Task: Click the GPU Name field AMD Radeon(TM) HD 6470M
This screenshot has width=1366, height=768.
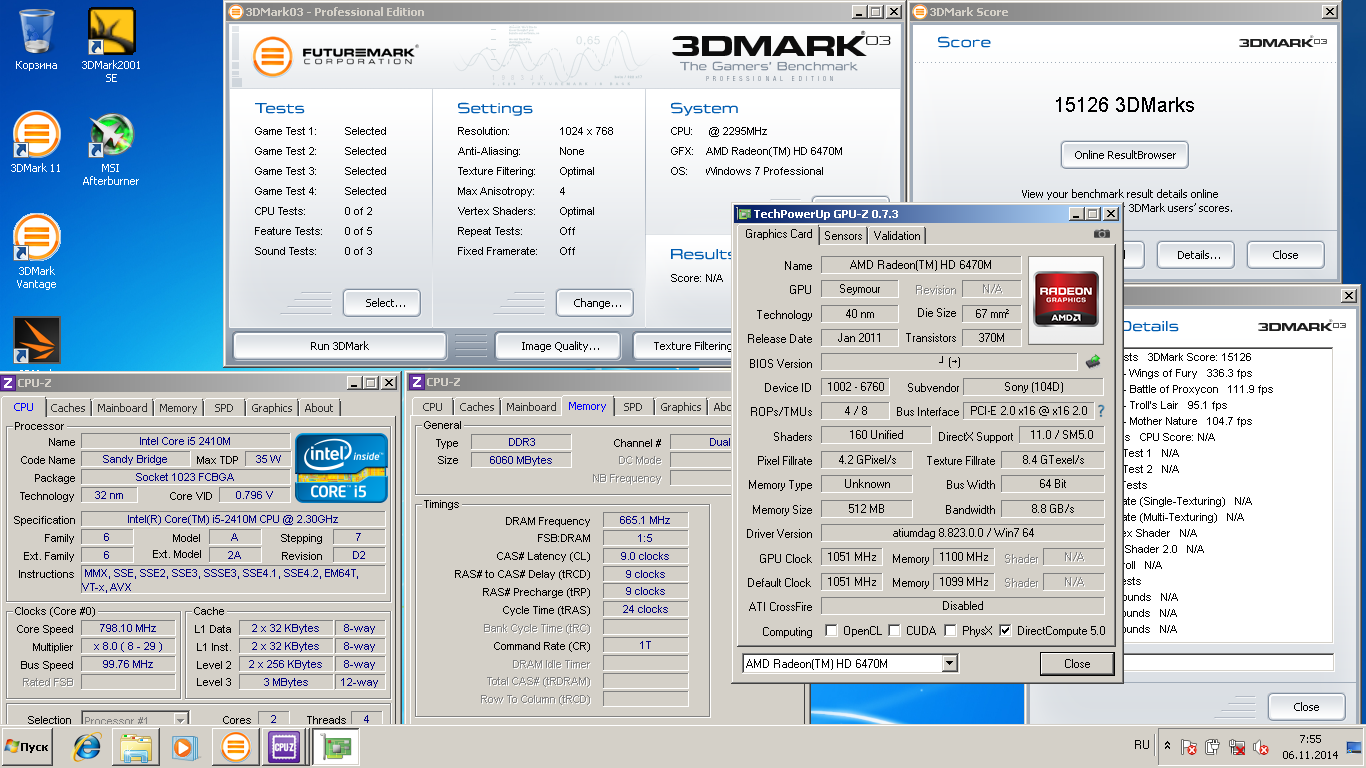Action: click(921, 265)
